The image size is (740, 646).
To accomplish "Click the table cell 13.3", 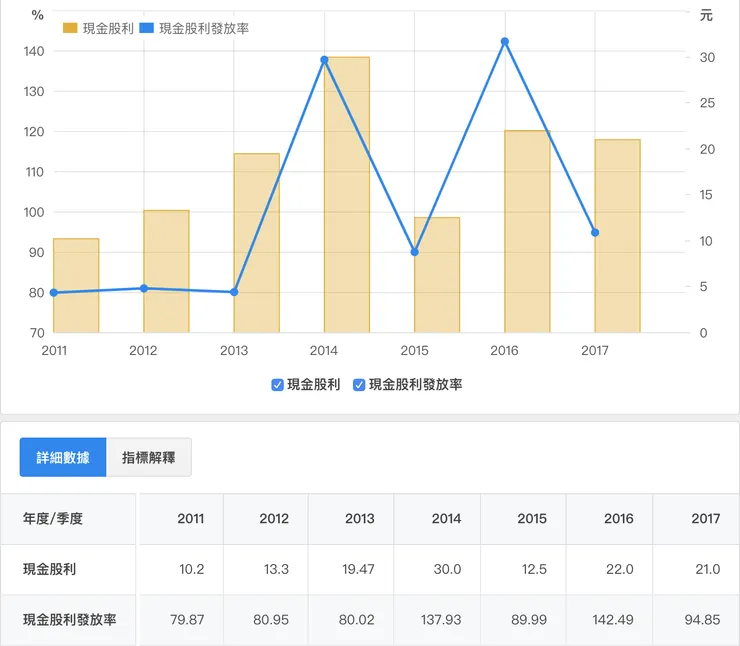I will [276, 569].
